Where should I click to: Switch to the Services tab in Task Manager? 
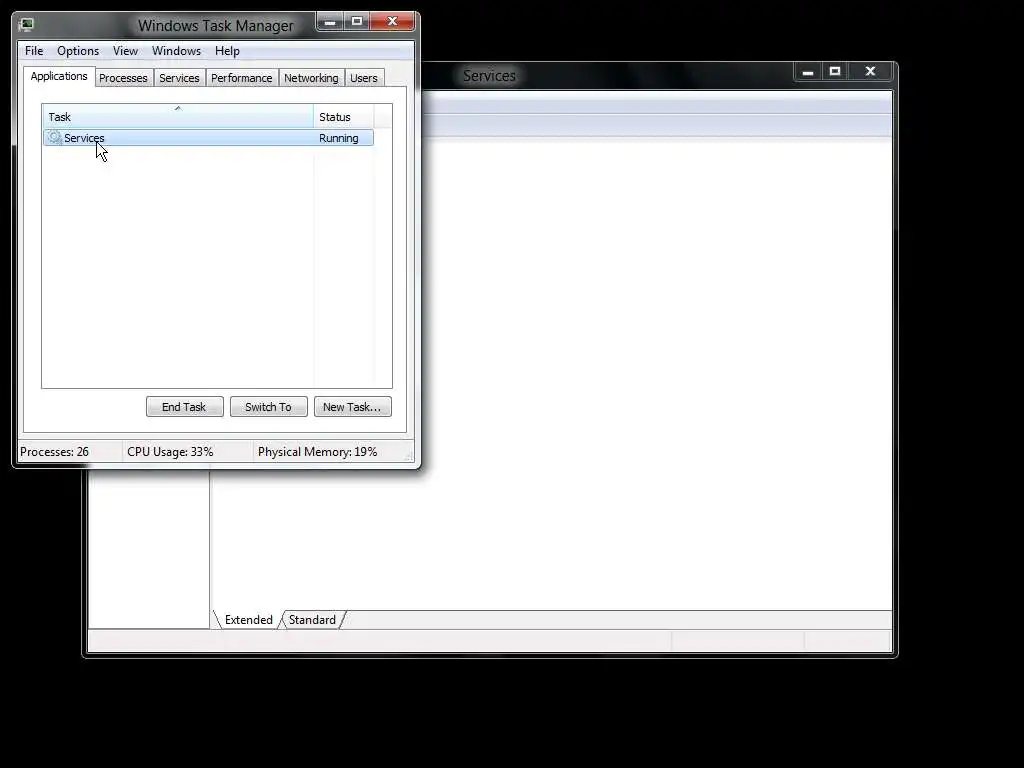[179, 78]
